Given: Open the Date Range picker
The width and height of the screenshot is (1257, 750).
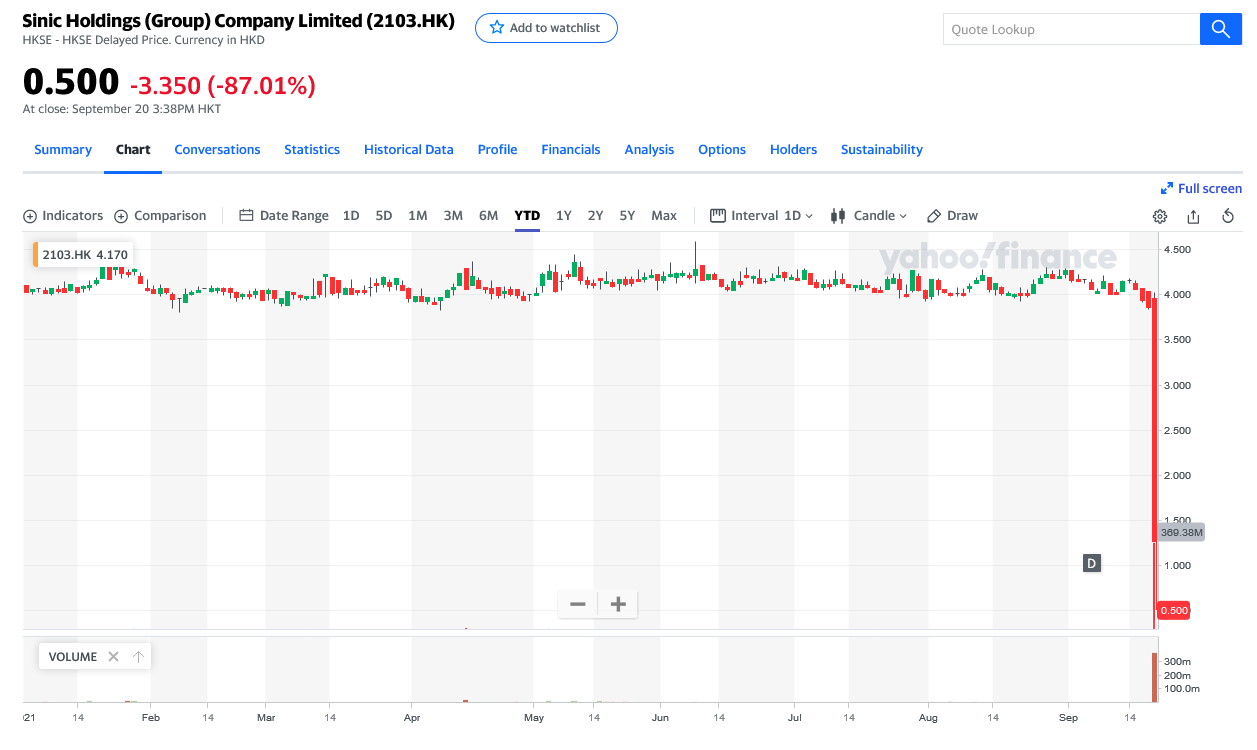Looking at the screenshot, I should [284, 215].
